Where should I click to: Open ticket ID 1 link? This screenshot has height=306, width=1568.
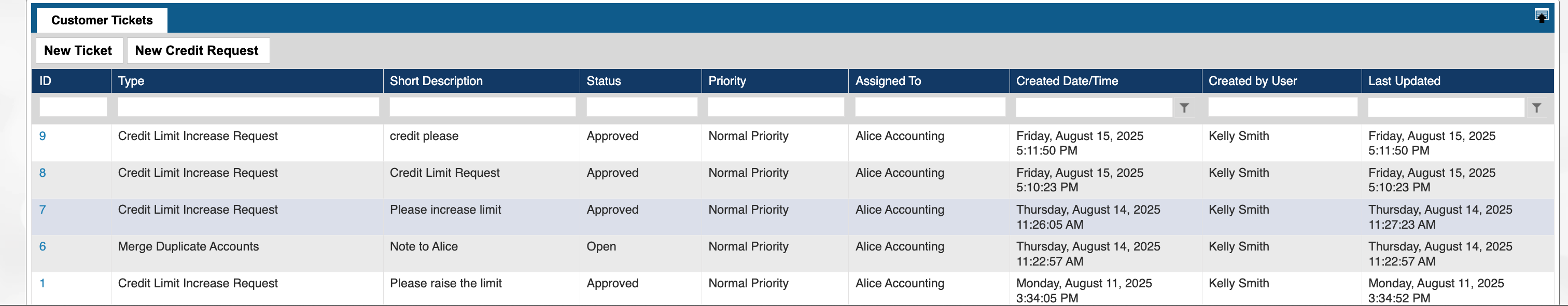click(43, 283)
